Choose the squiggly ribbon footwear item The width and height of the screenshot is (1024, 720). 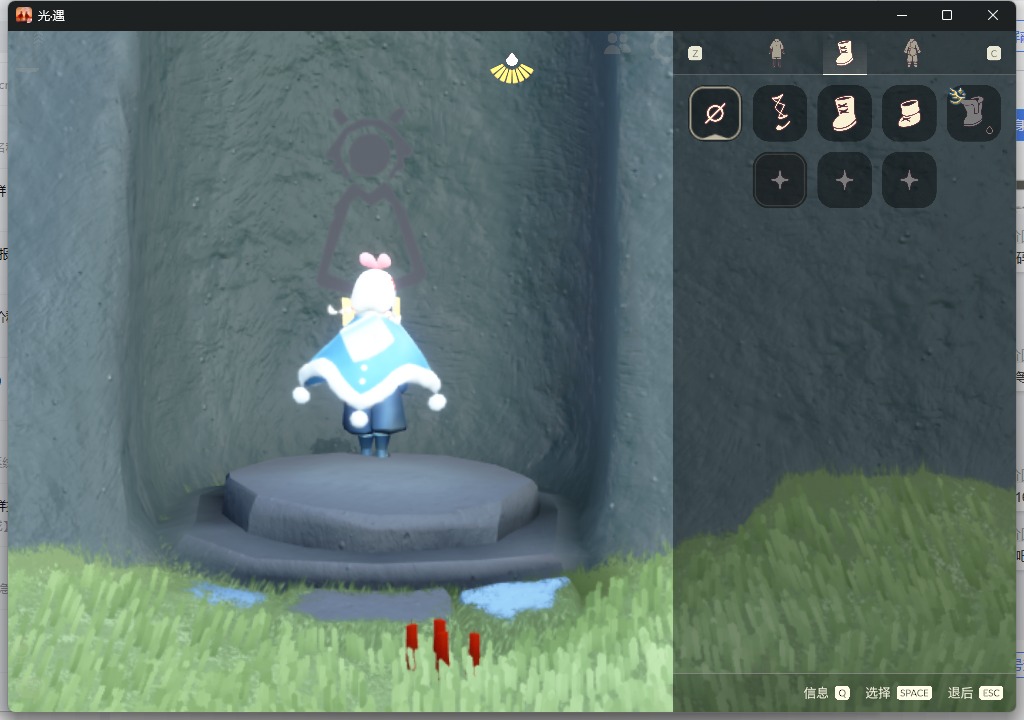pyautogui.click(x=779, y=114)
